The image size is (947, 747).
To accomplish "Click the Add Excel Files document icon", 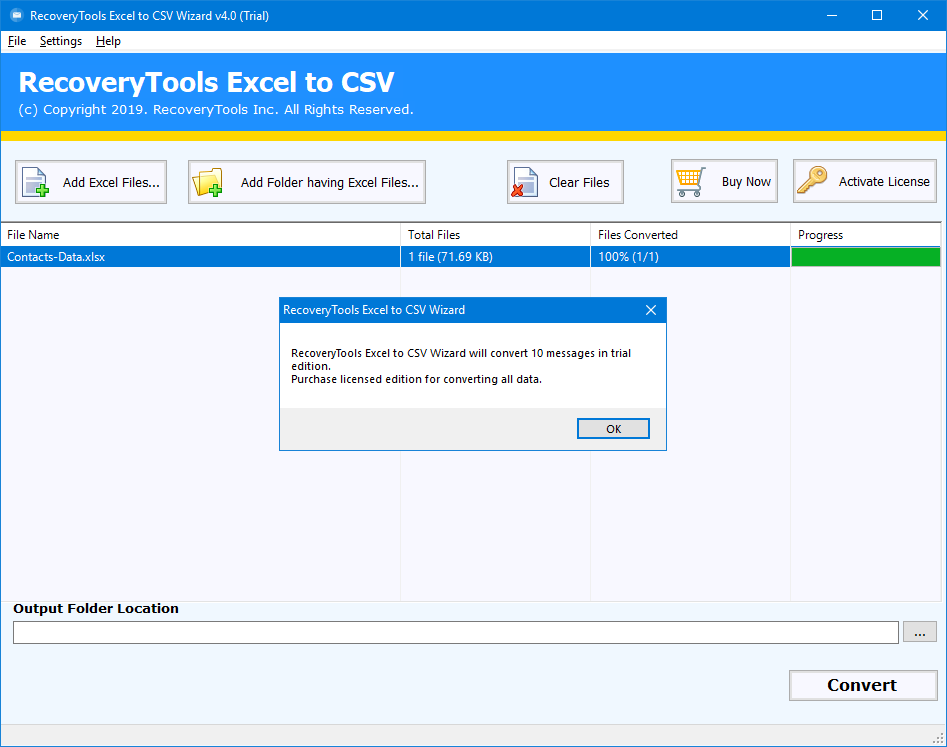I will (x=35, y=182).
